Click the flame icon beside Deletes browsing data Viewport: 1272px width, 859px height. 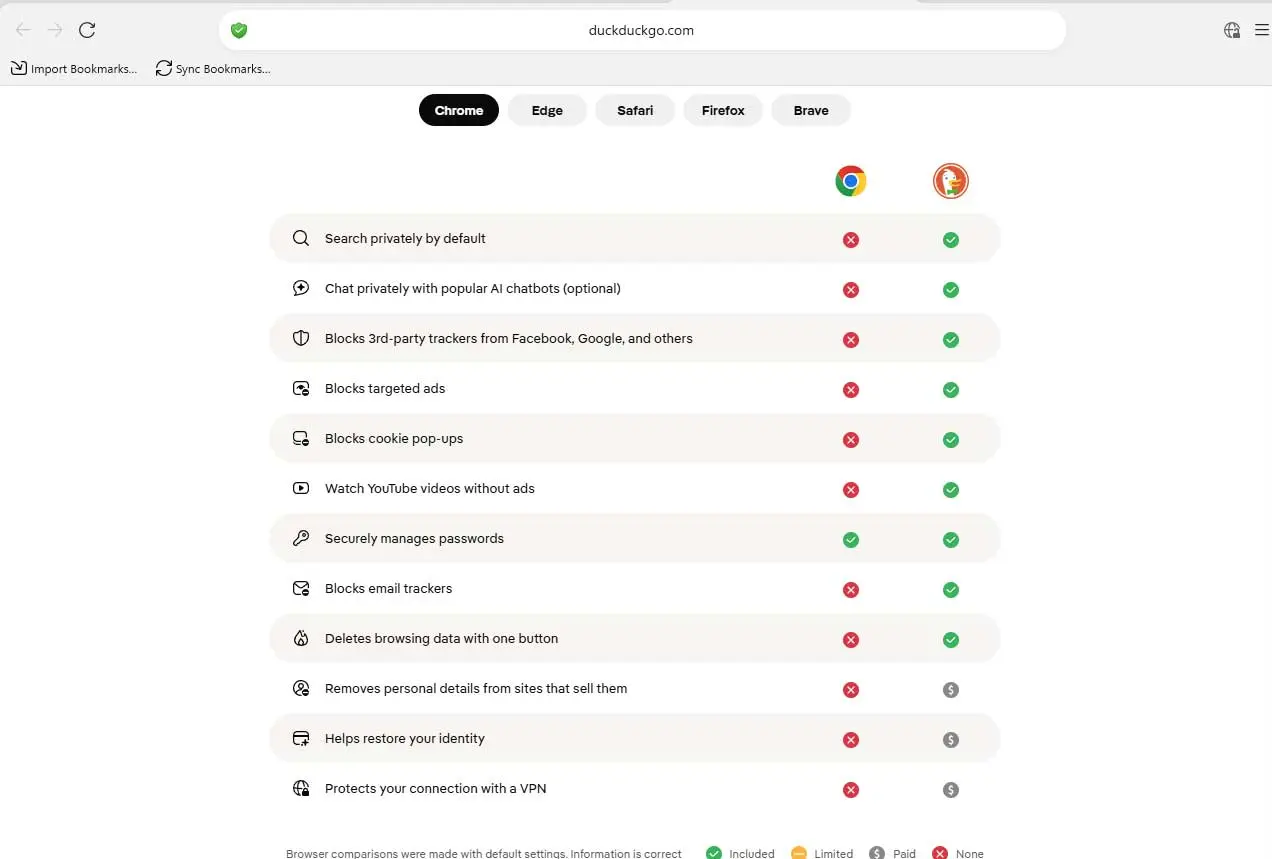301,638
